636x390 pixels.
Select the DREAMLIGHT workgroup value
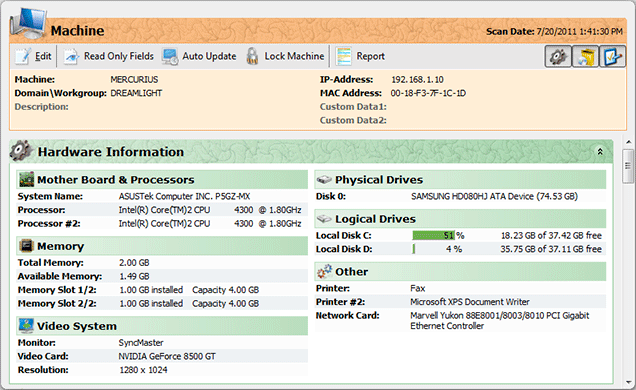point(136,93)
